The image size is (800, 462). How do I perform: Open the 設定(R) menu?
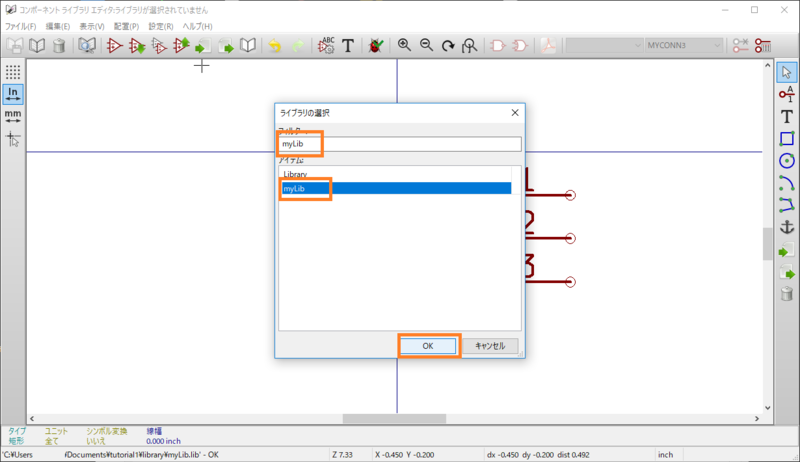(x=161, y=26)
